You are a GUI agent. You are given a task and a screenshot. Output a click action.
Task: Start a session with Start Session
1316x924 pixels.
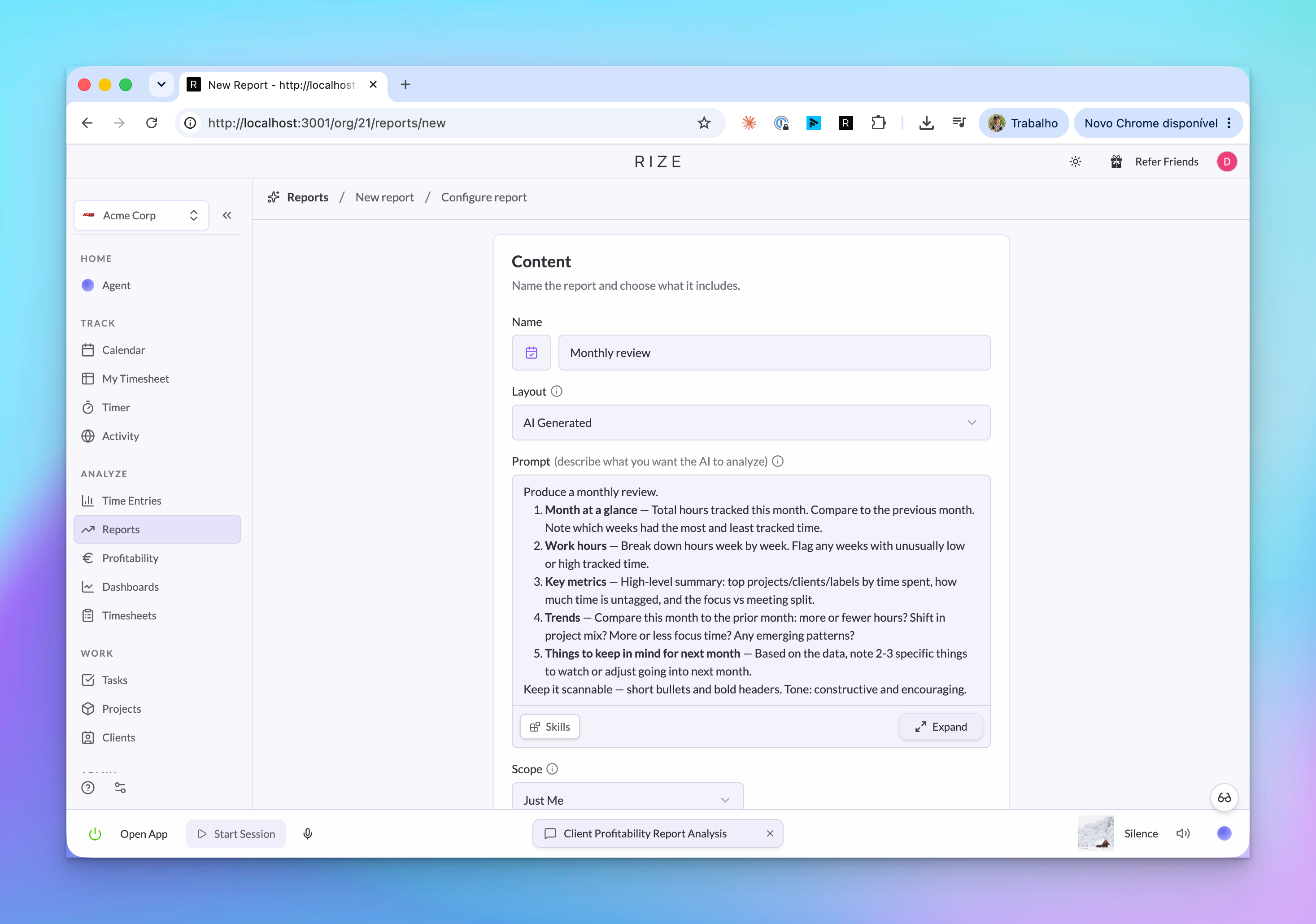click(x=235, y=833)
